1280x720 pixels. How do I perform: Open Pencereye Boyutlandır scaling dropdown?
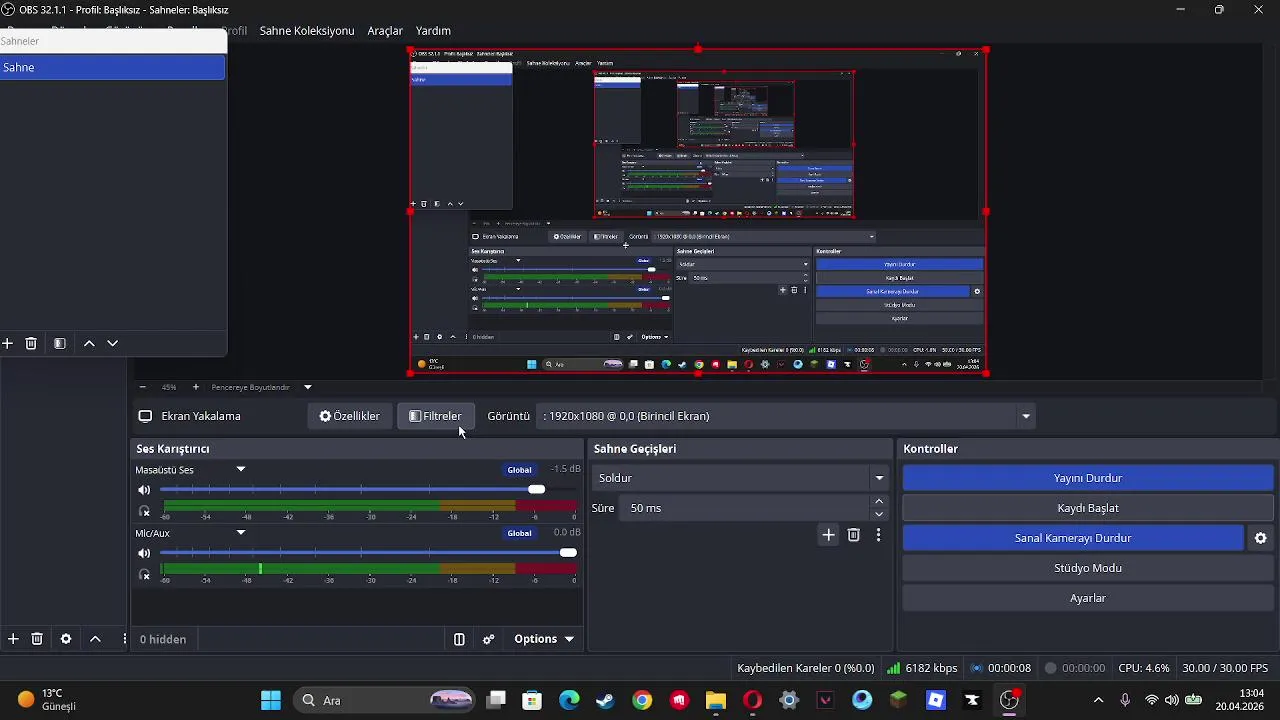(308, 387)
